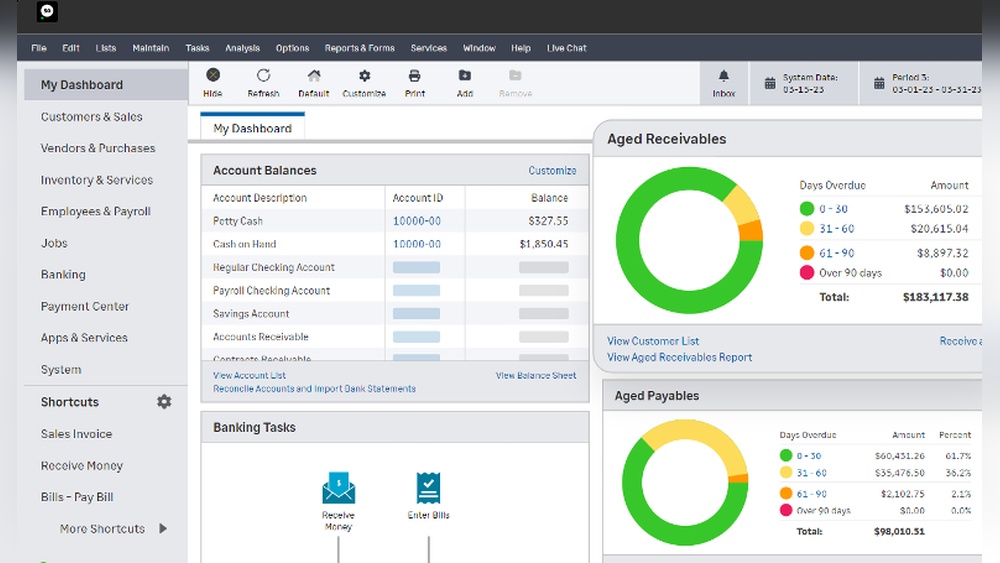Click the Add folder icon
1000x563 pixels.
pyautogui.click(x=465, y=75)
